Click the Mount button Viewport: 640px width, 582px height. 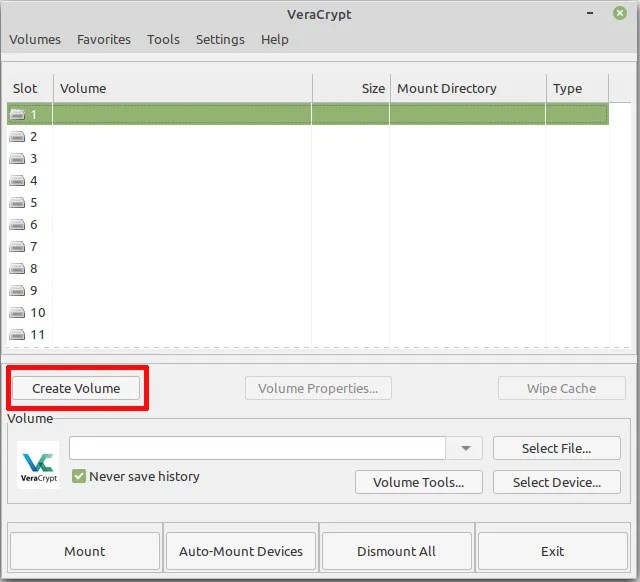(x=85, y=551)
